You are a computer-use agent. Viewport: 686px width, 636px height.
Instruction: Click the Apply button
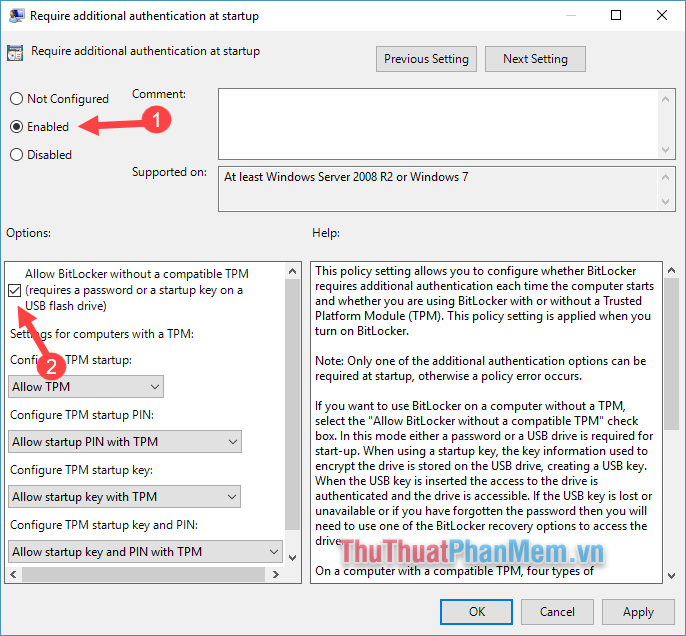tap(638, 612)
